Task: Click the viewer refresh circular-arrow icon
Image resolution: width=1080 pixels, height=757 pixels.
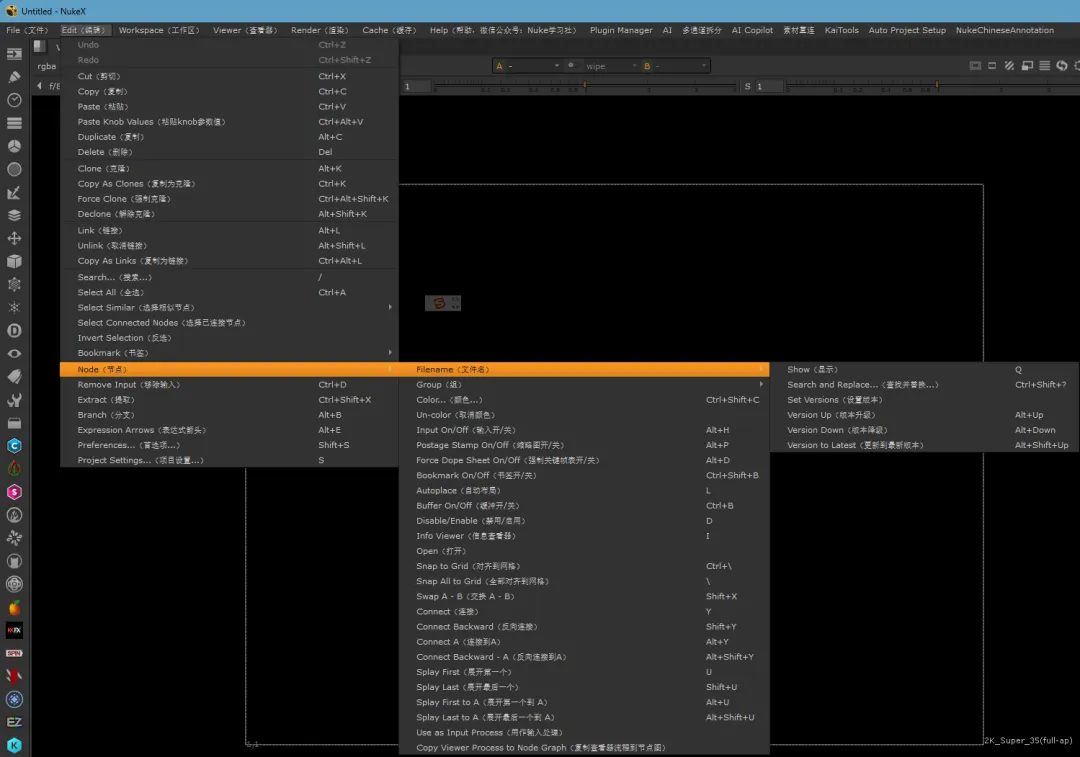Action: pyautogui.click(x=1061, y=65)
